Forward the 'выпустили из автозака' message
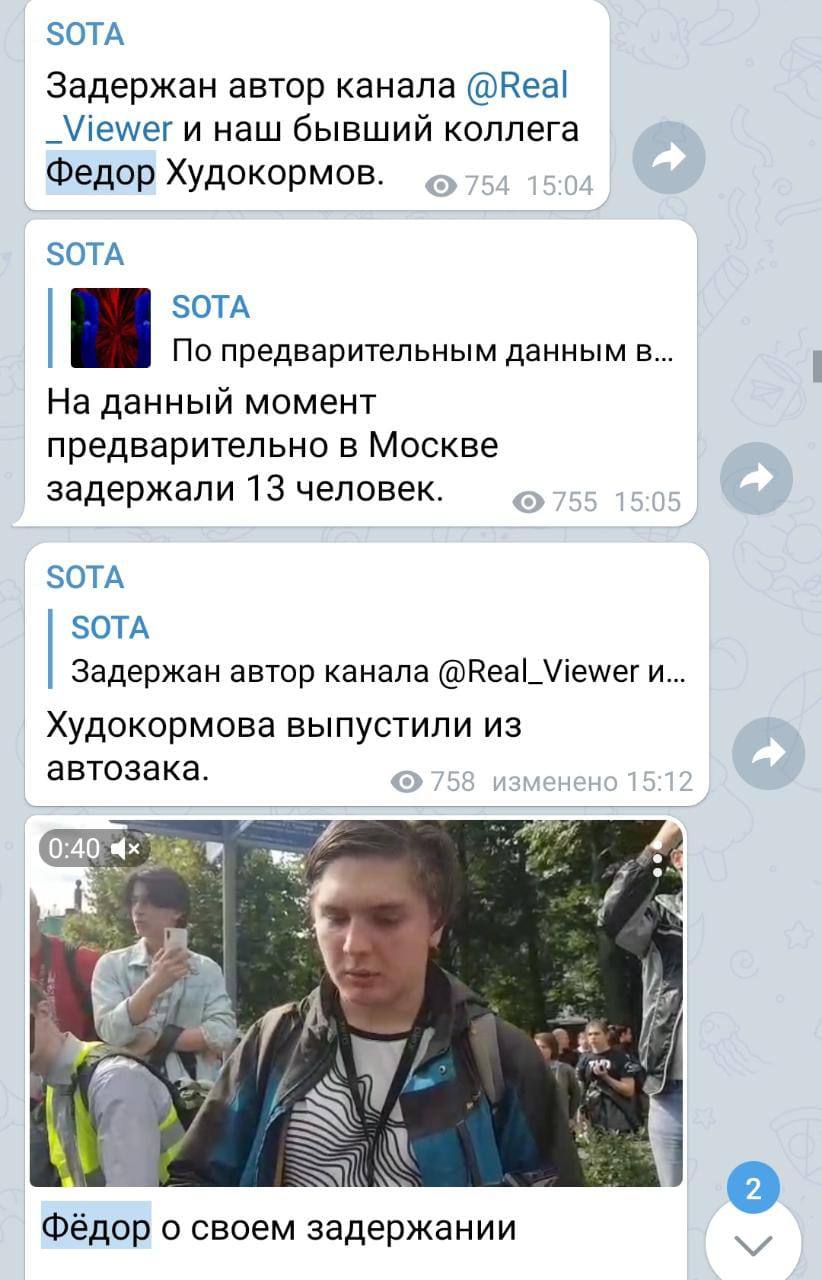Image resolution: width=822 pixels, height=1280 pixels. pyautogui.click(x=768, y=754)
